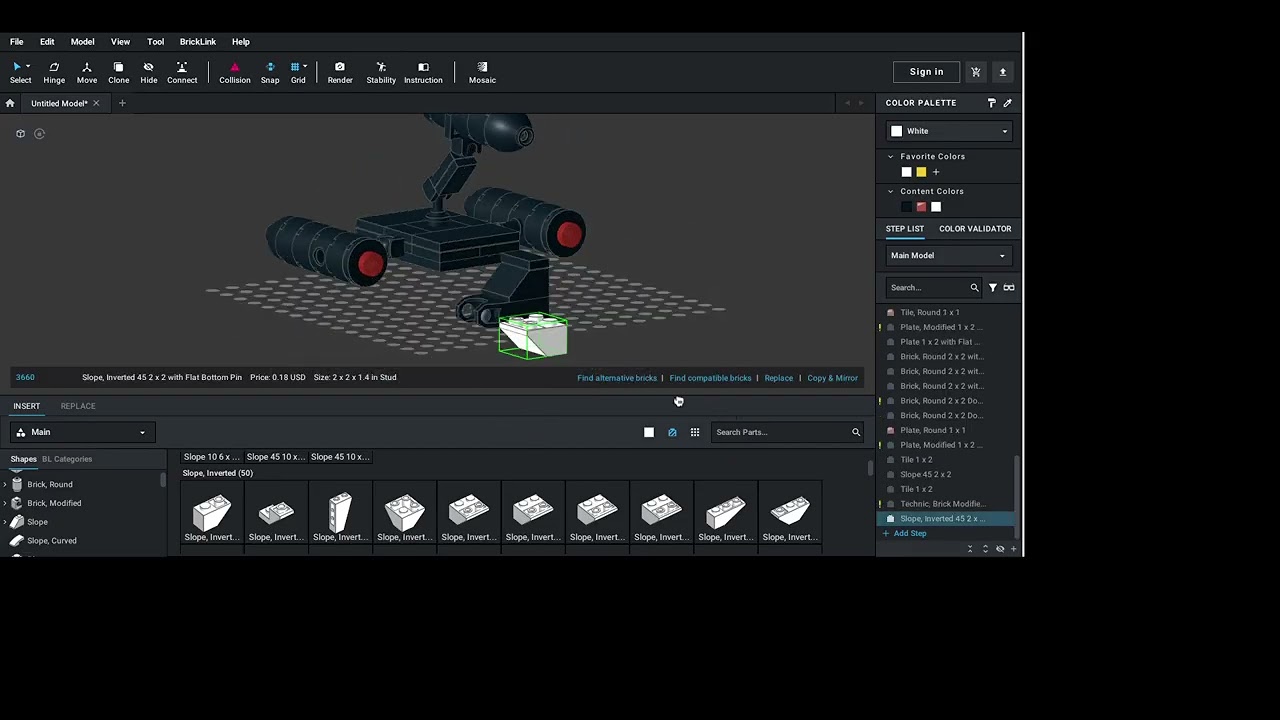Open the Render tool

(x=340, y=72)
